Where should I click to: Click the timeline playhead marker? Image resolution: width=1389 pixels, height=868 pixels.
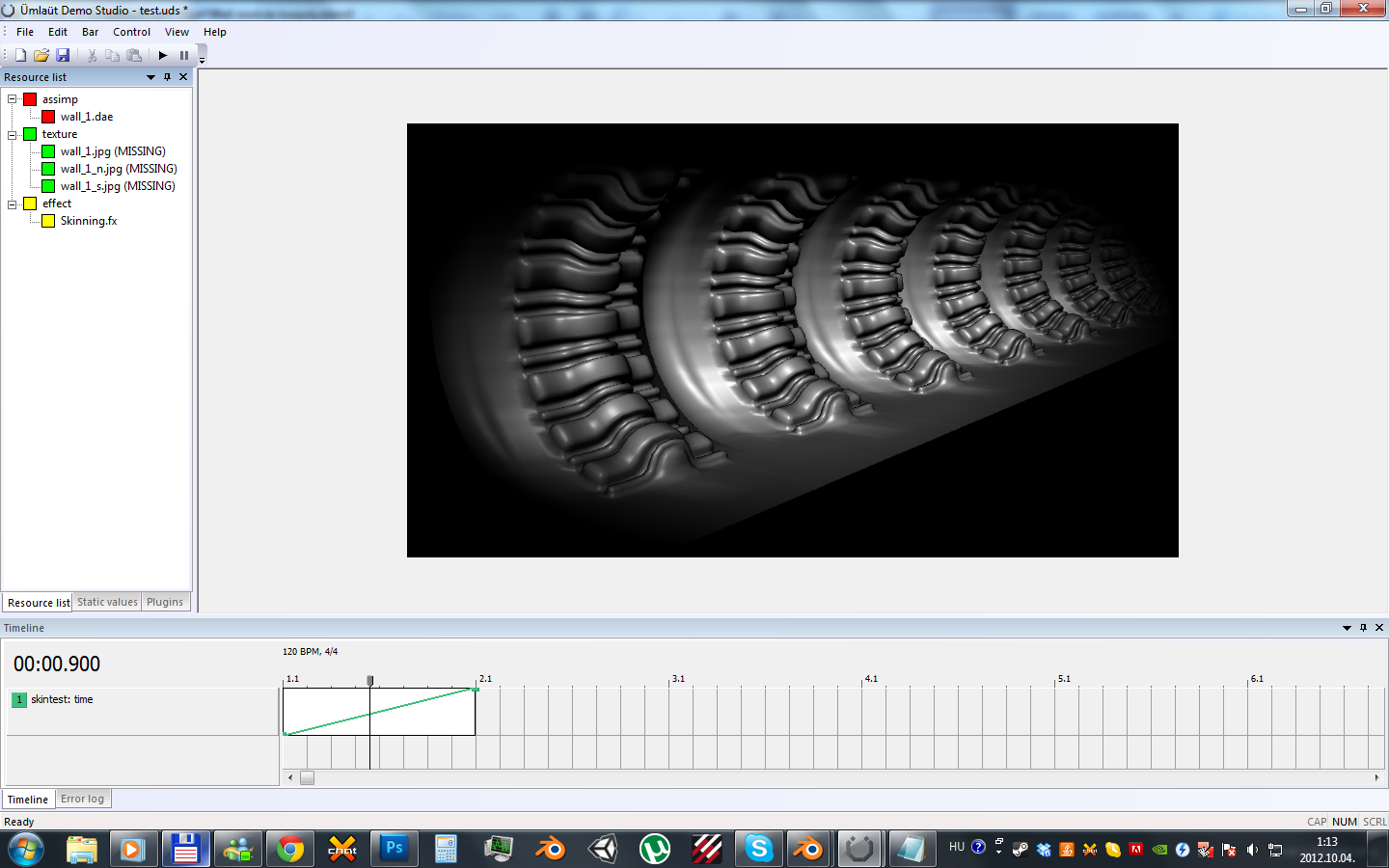(370, 681)
